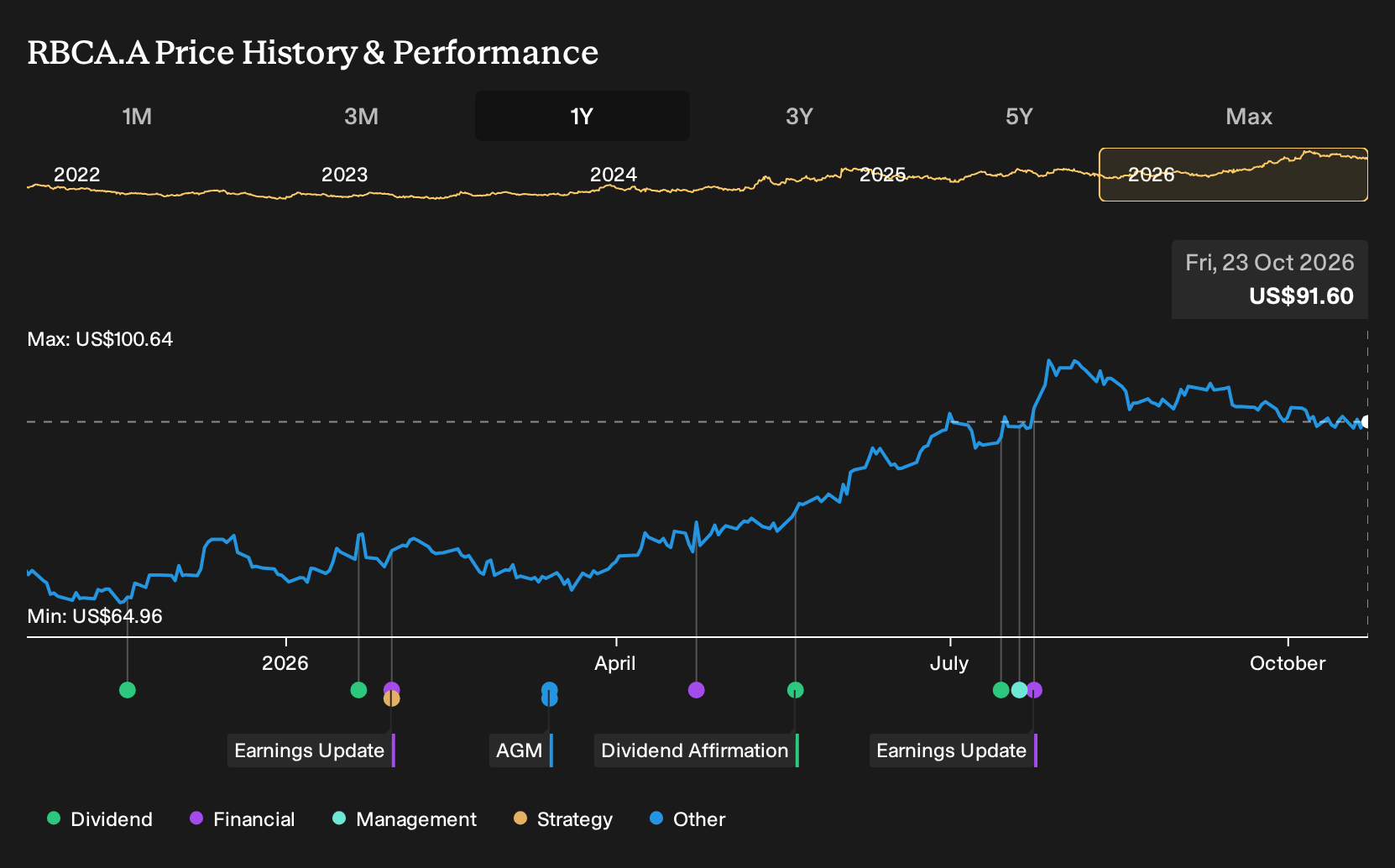Click the 'April' axis label
The width and height of the screenshot is (1395, 868).
pyautogui.click(x=615, y=663)
